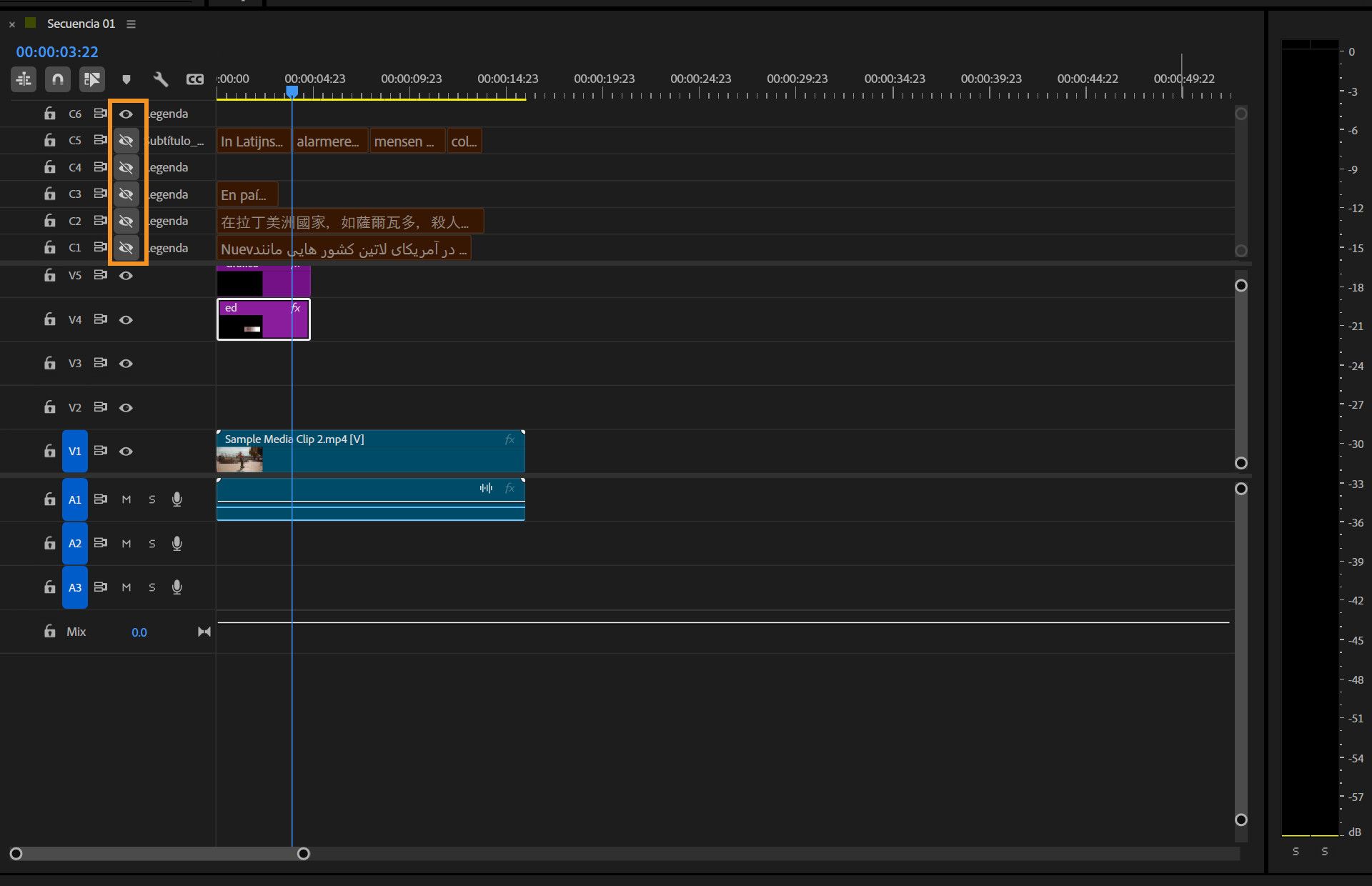Toggle the V1 track eye visibility

pyautogui.click(x=126, y=451)
